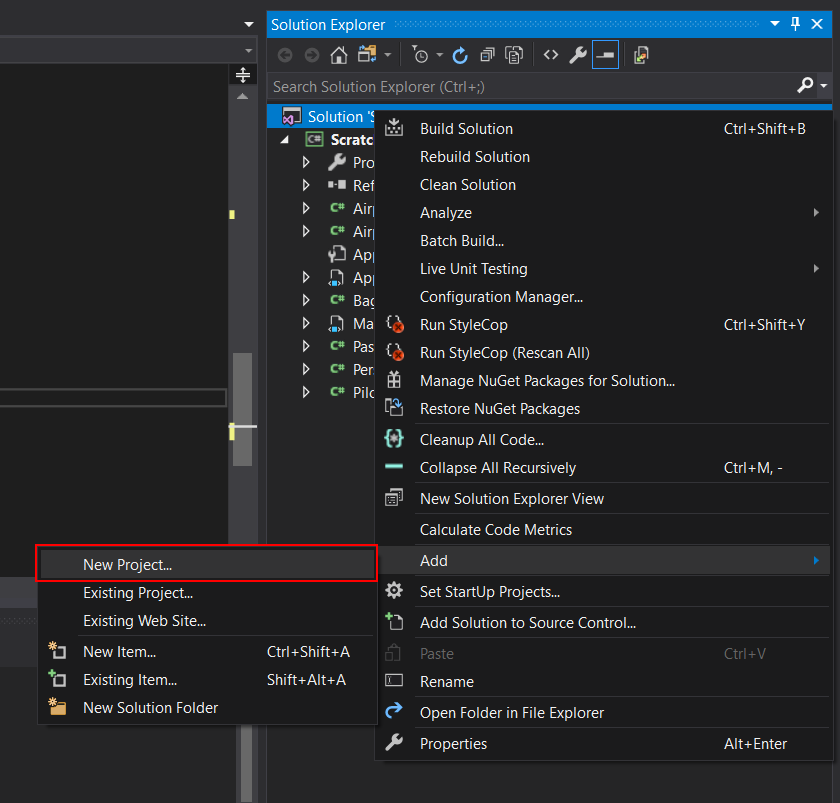Select Open Folder in File Explorer
This screenshot has width=840, height=803.
(x=604, y=712)
